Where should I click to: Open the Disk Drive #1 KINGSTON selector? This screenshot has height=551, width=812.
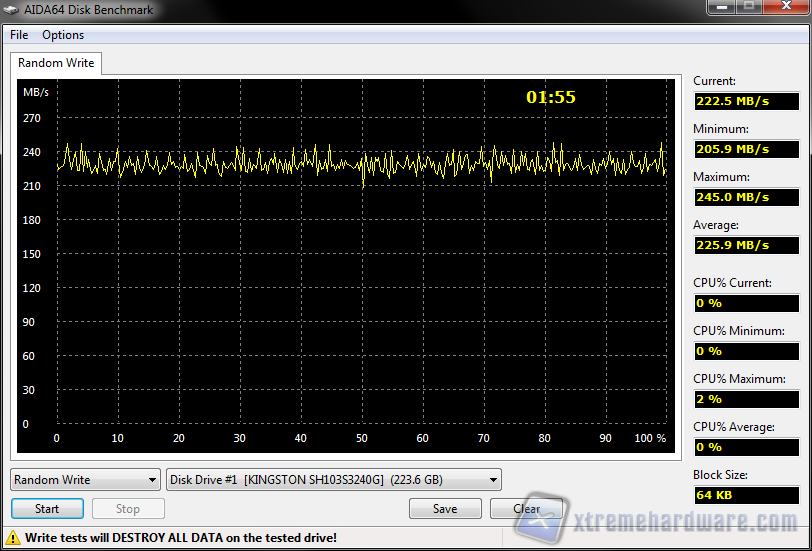click(333, 480)
